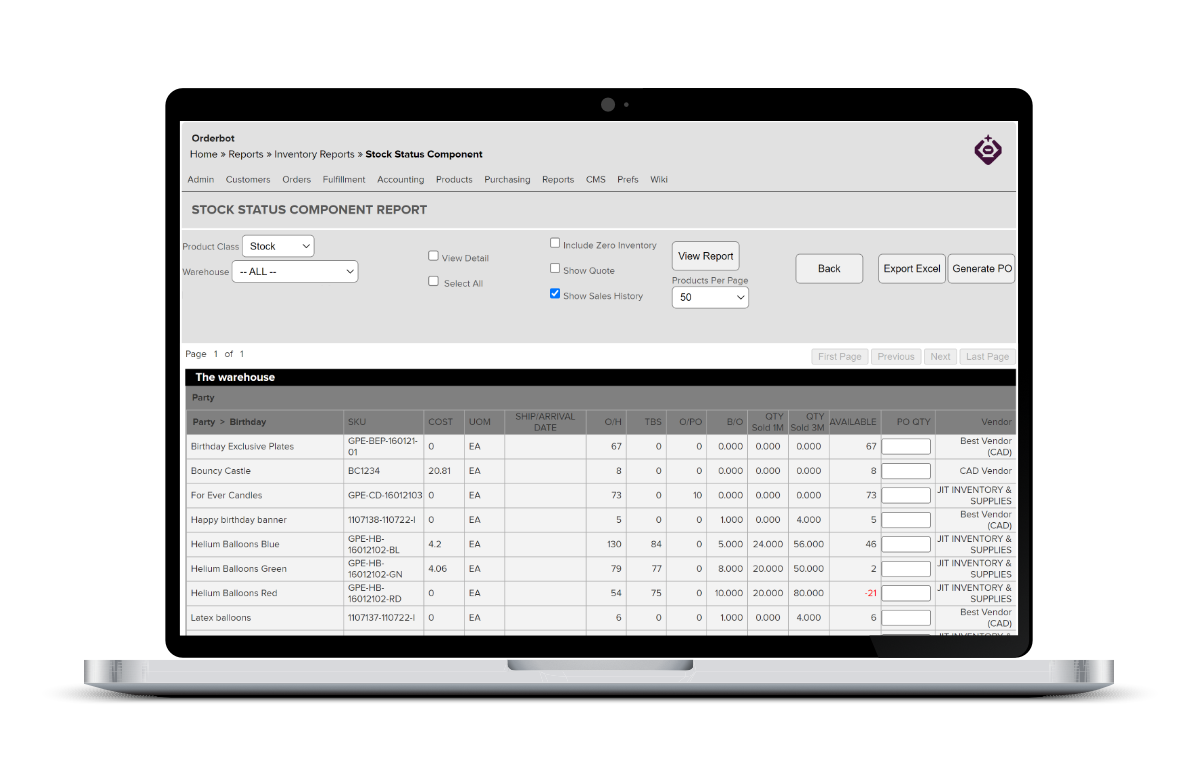The height and width of the screenshot is (768, 1200).
Task: Open the Admin menu
Action: (200, 179)
